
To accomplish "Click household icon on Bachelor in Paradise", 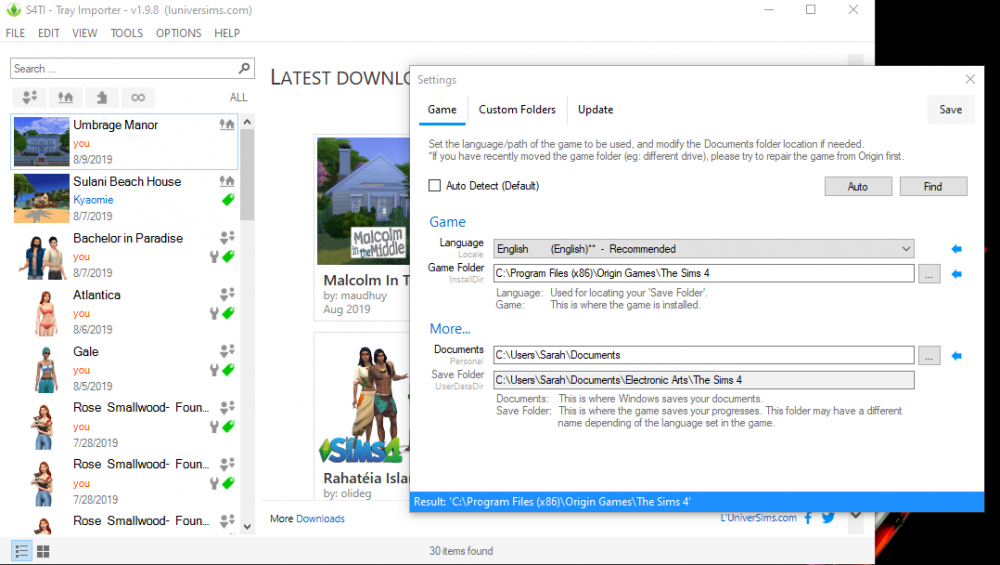I will point(228,238).
